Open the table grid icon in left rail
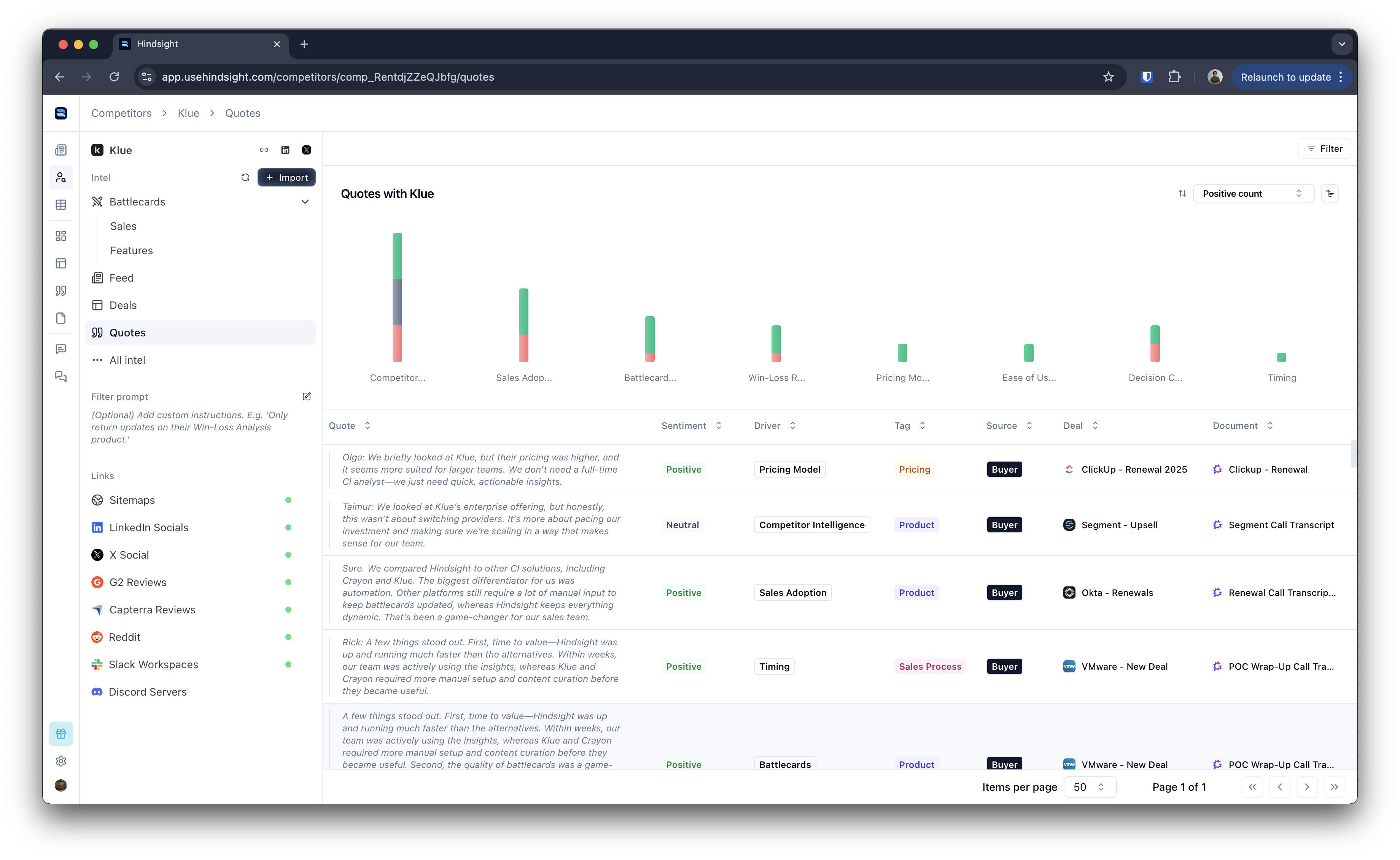The width and height of the screenshot is (1400, 860). (x=61, y=205)
